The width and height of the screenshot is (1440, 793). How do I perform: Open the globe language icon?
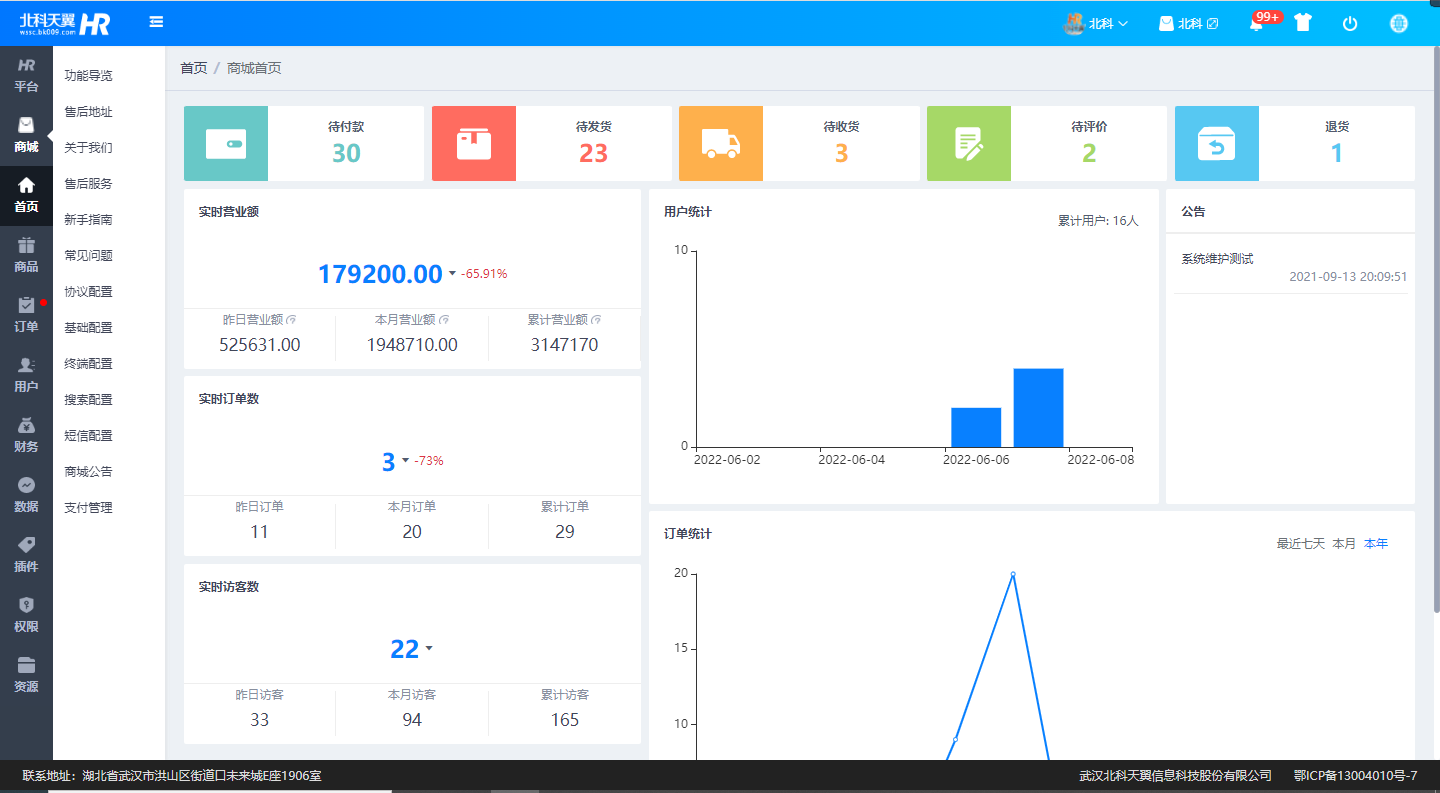(x=1399, y=23)
